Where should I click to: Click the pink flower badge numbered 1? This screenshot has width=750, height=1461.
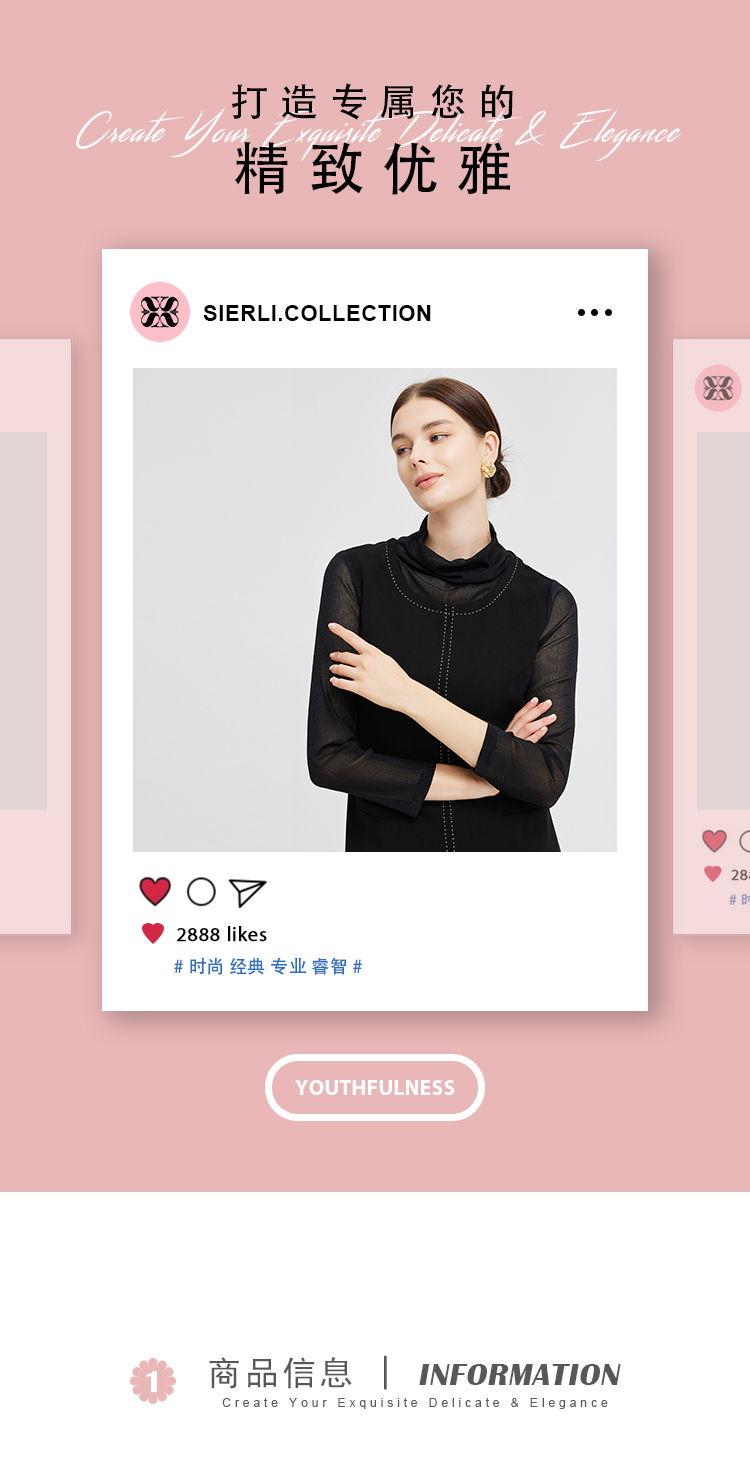point(153,1381)
